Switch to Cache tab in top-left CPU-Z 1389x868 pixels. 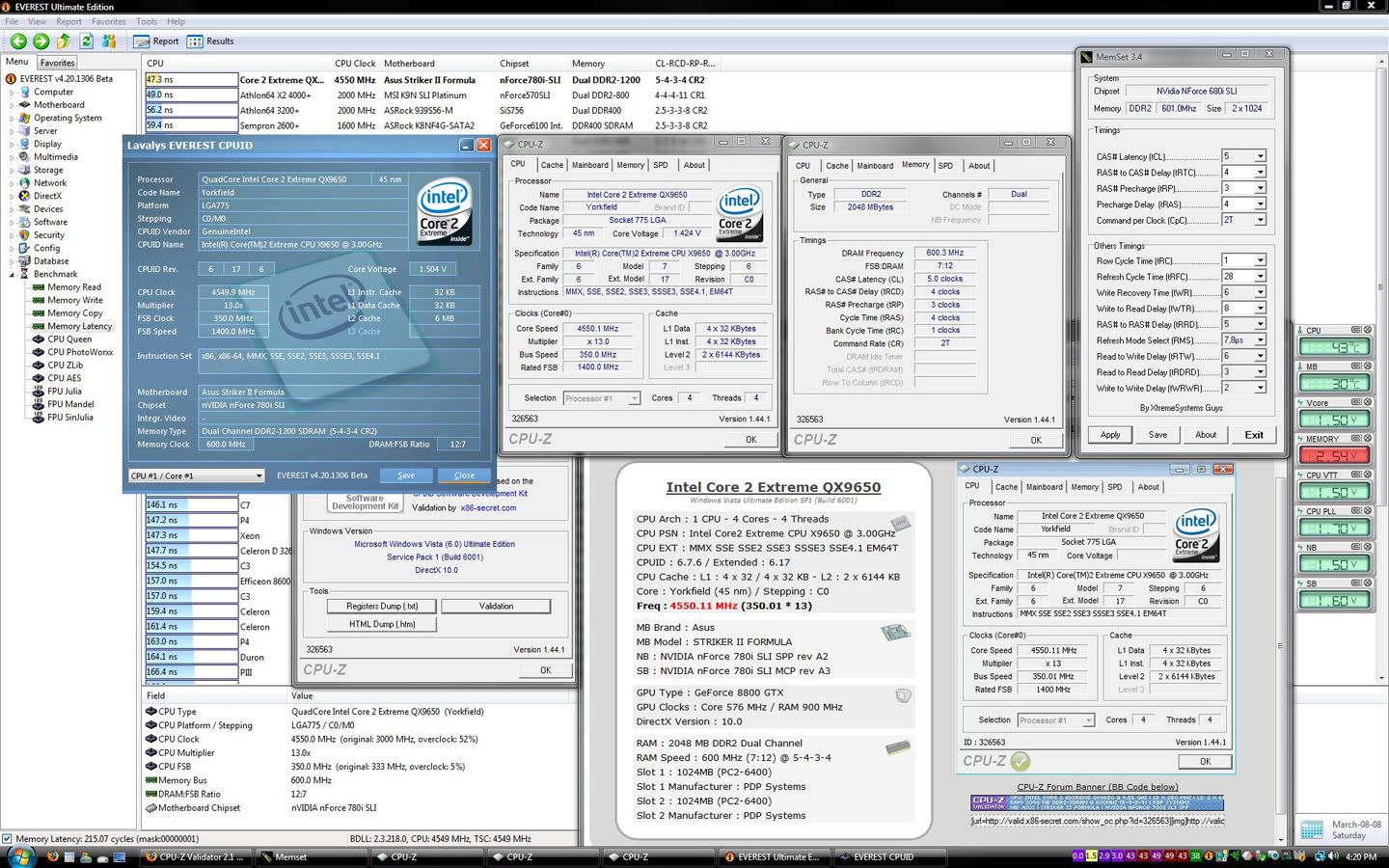[x=552, y=165]
